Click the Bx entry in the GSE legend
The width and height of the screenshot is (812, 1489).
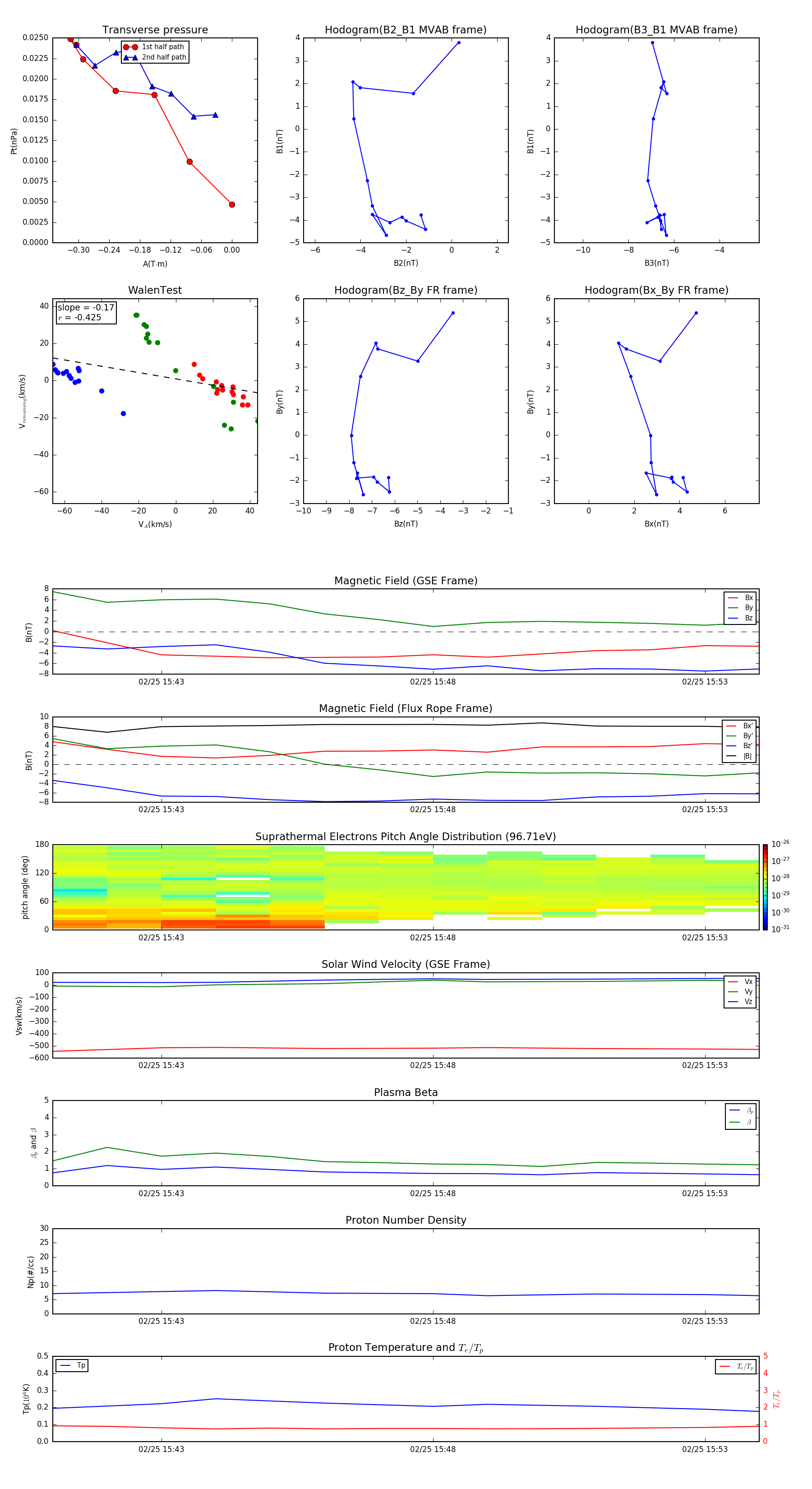point(740,598)
